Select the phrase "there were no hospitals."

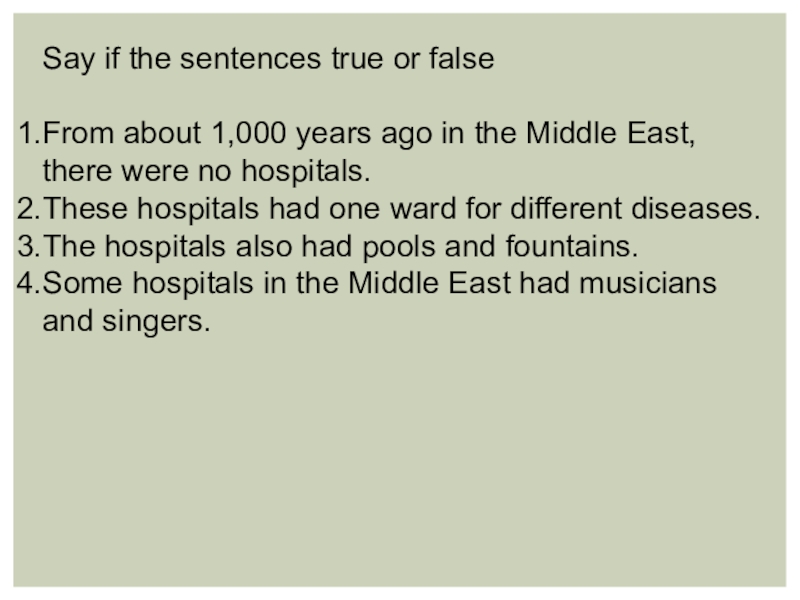coord(206,172)
